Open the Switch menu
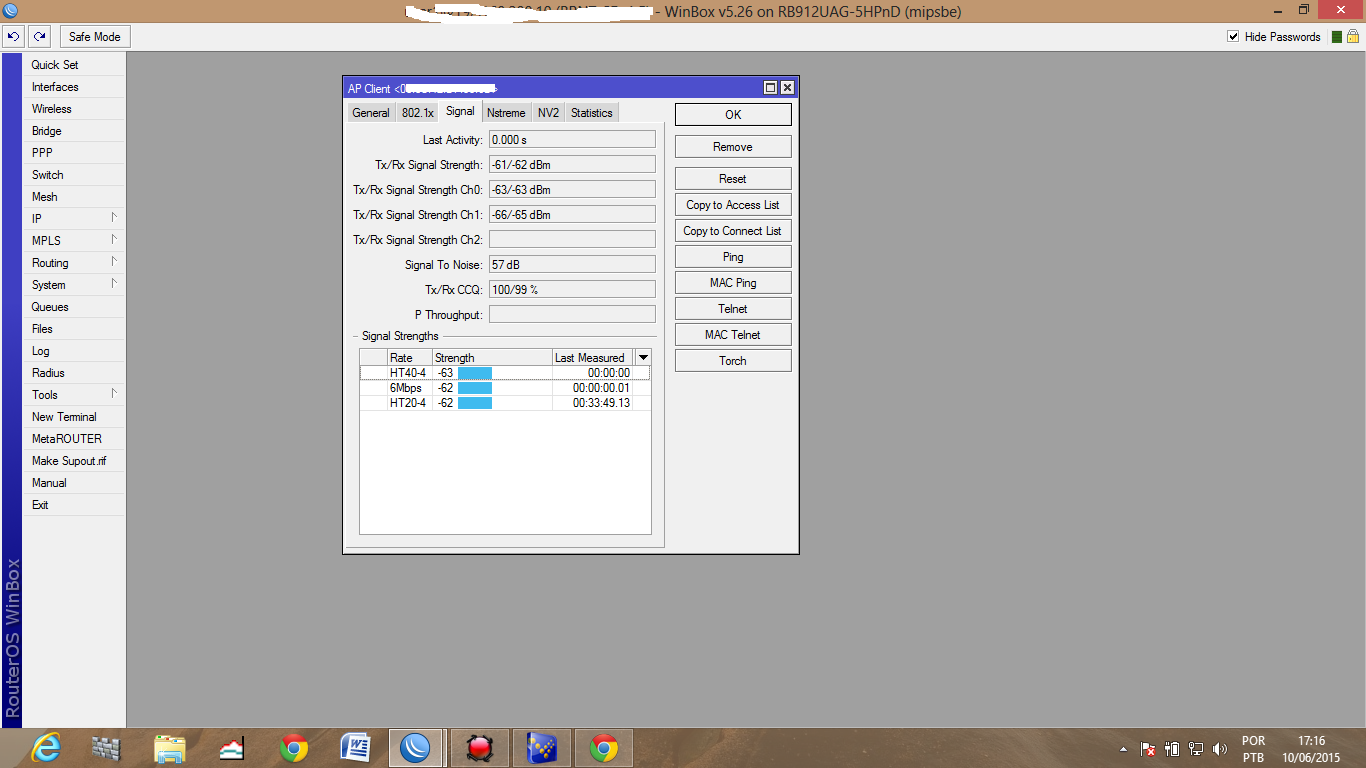The height and width of the screenshot is (768, 1366). pos(75,175)
